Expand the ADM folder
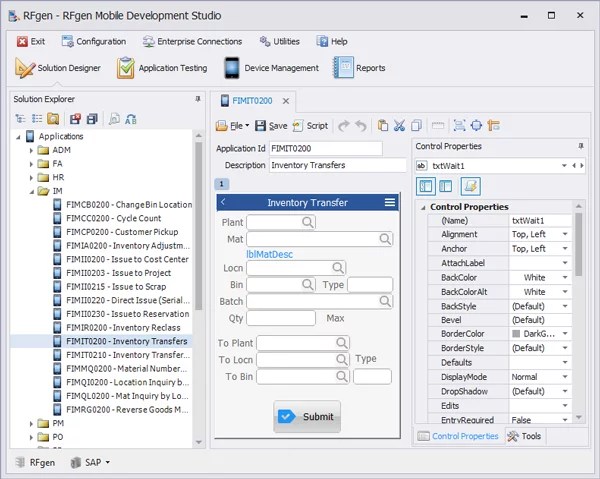 (31, 150)
